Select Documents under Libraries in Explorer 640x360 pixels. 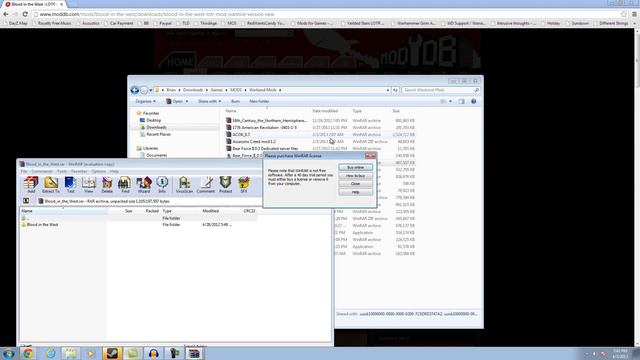click(156, 155)
